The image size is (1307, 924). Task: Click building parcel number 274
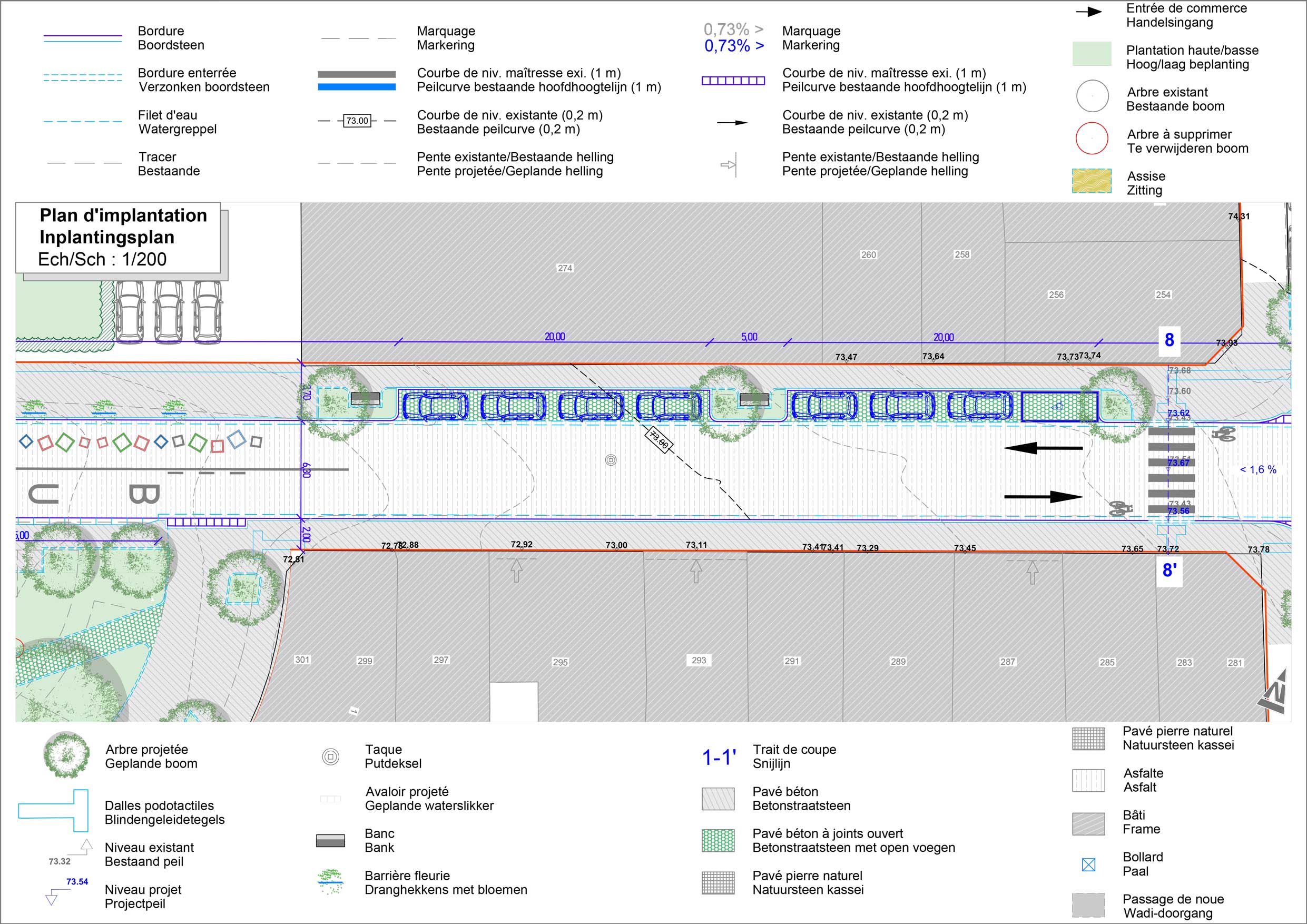565,268
